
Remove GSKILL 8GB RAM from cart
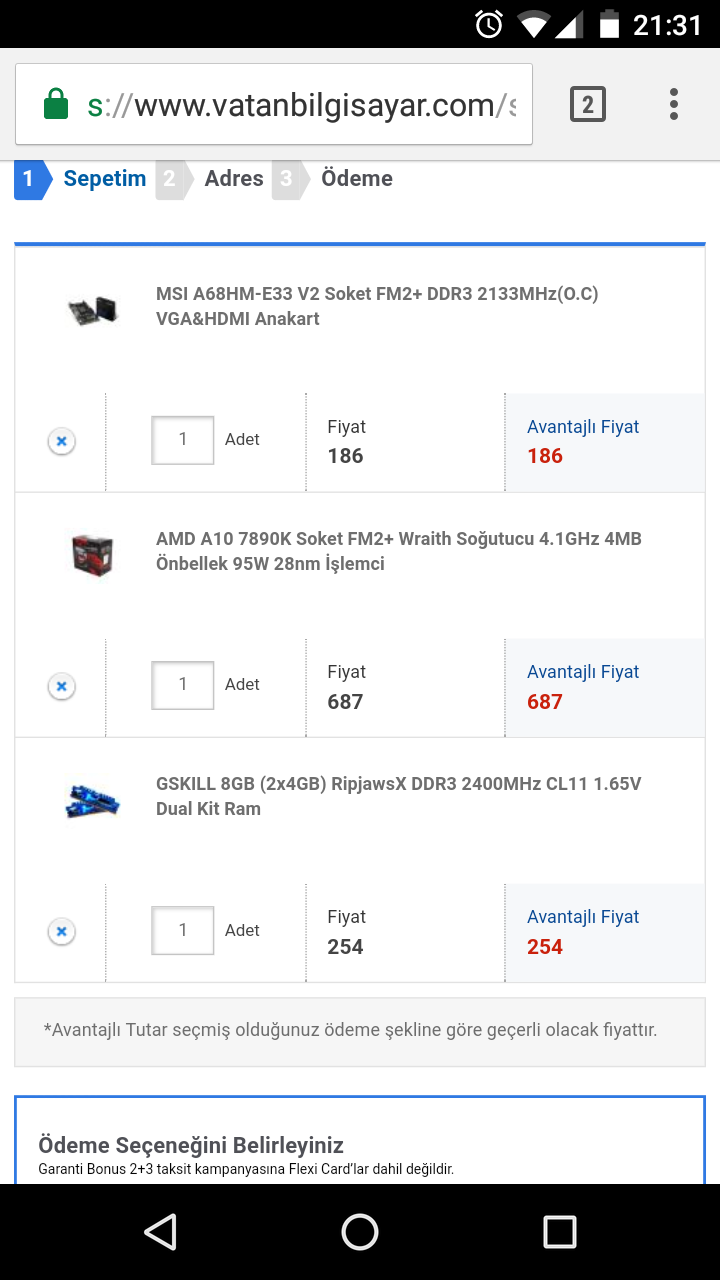61,932
